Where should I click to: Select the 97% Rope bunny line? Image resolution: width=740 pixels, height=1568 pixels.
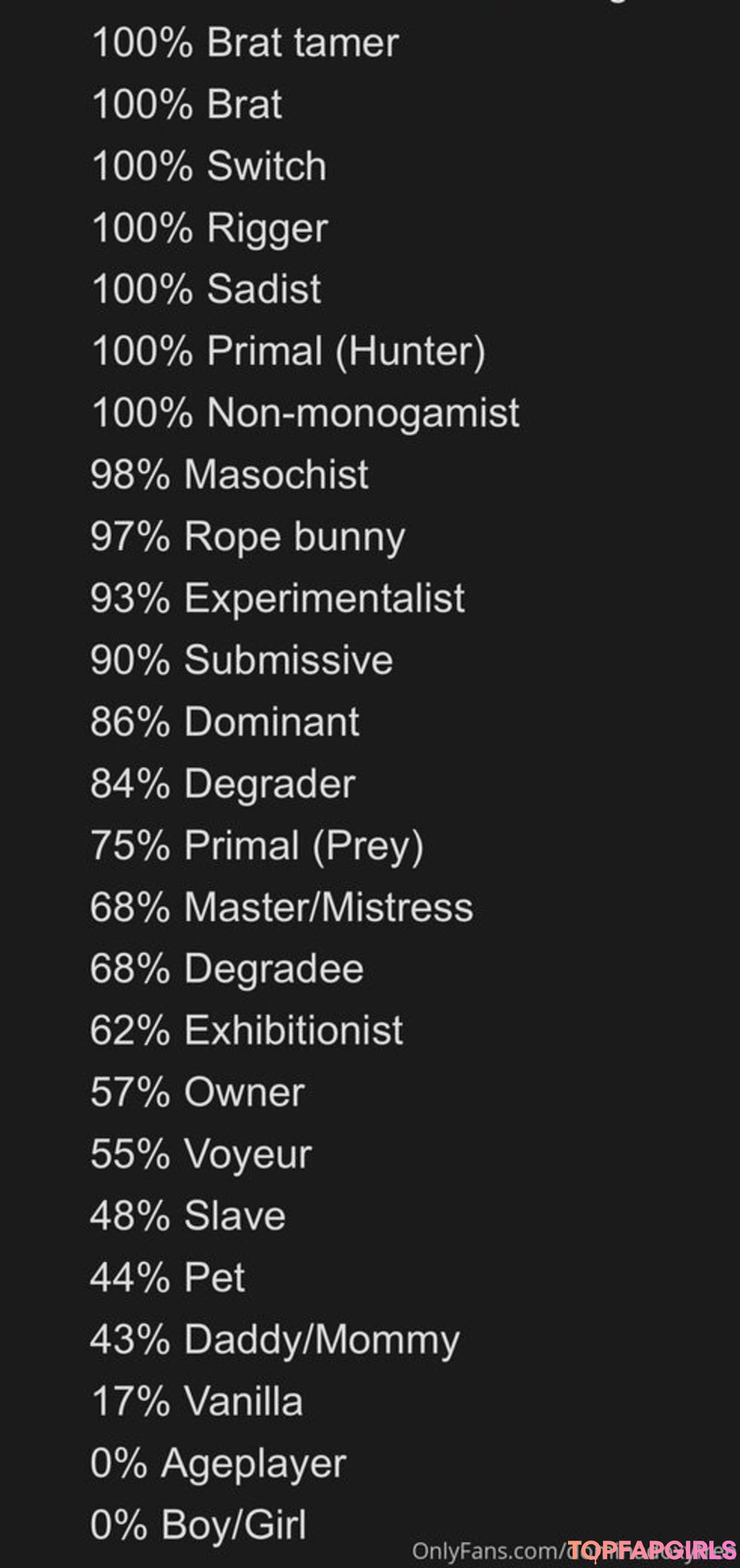coord(248,537)
